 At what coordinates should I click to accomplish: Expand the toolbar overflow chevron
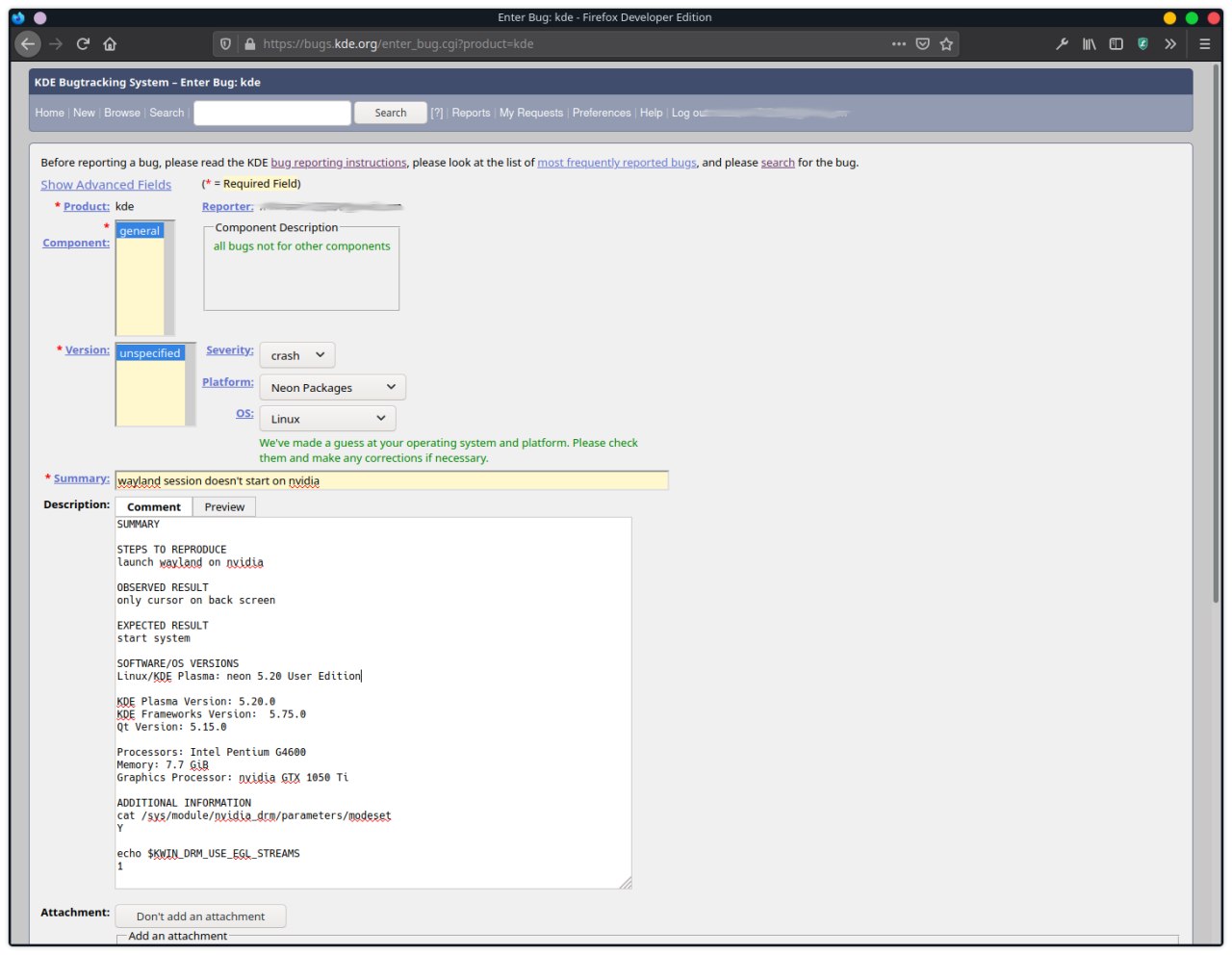point(1170,43)
